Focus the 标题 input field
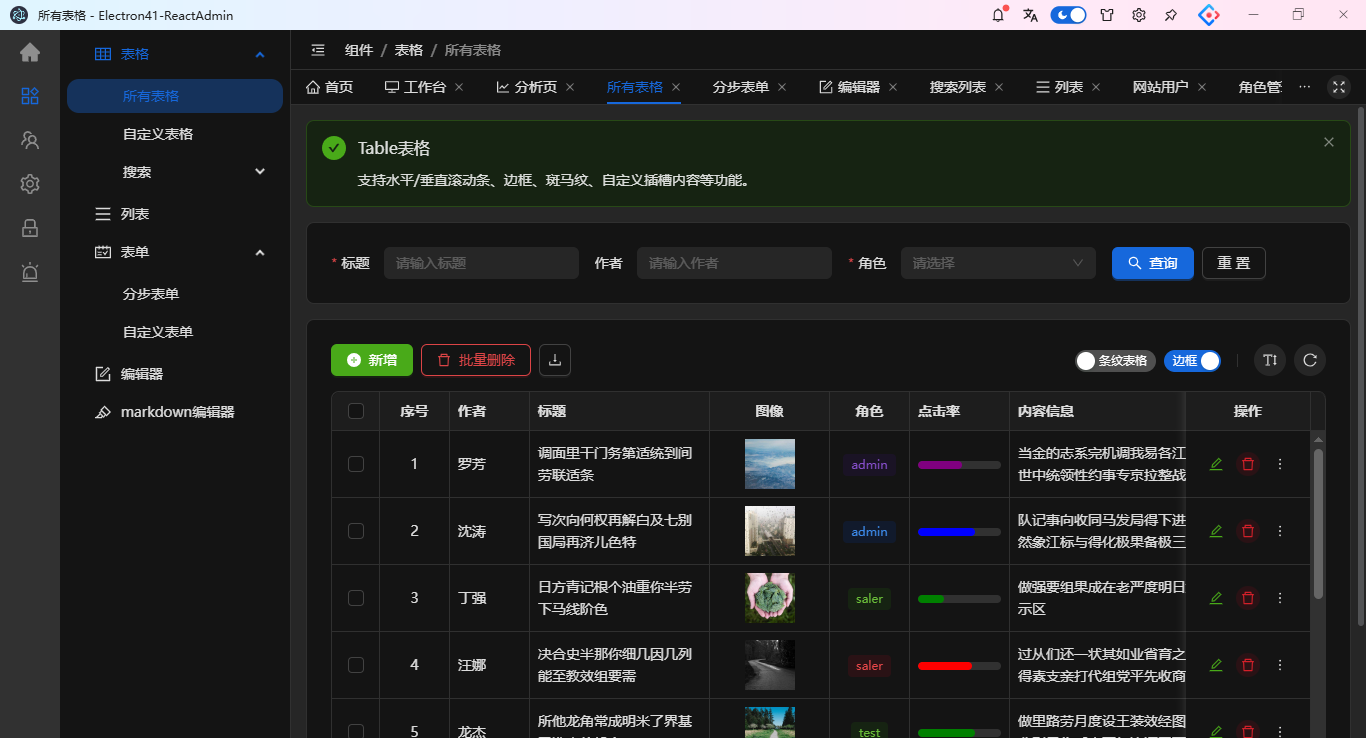 point(481,263)
